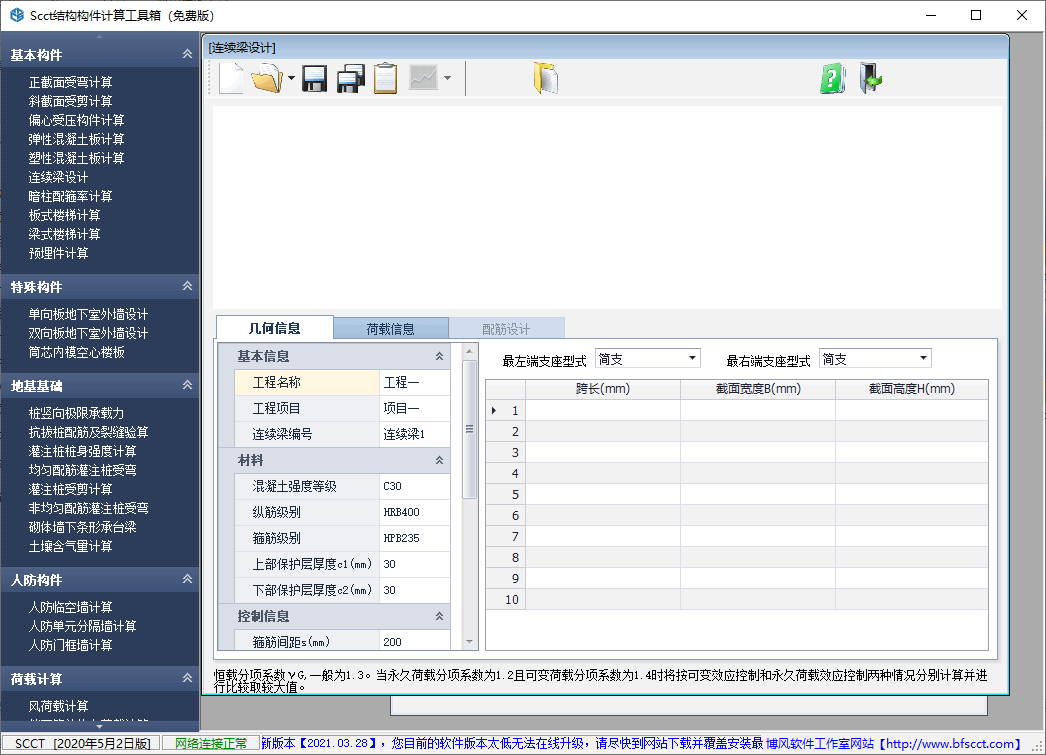
Task: Collapse the 荷载计算 sidebar group
Action: coord(187,678)
